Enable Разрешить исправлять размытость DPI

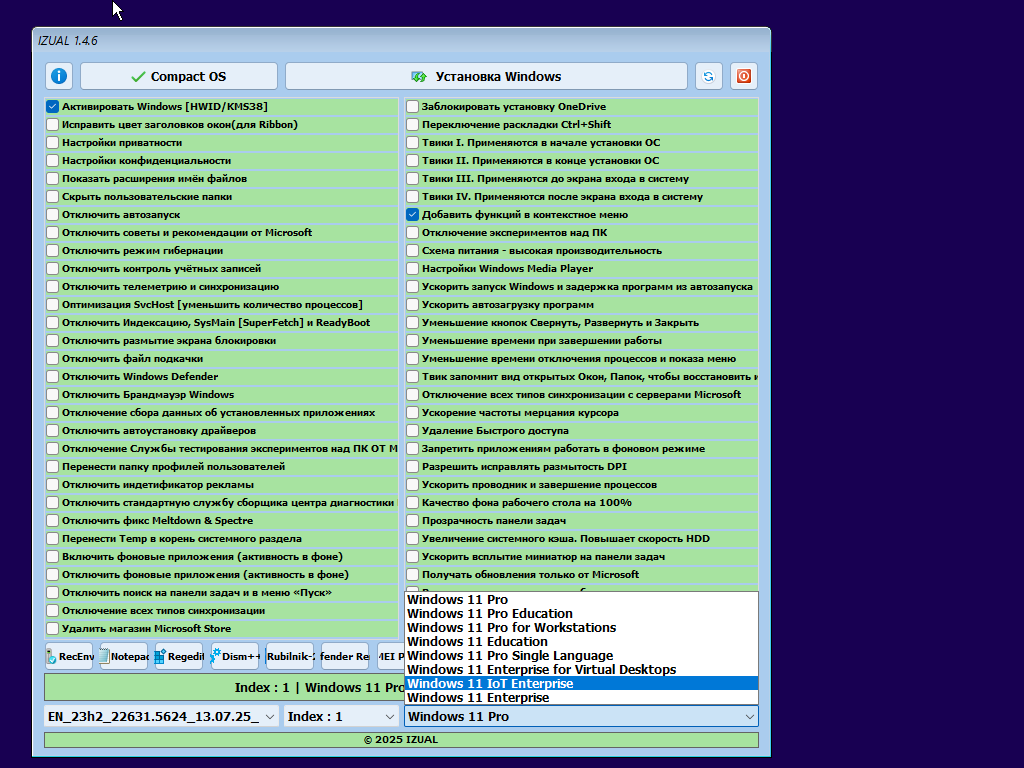413,467
